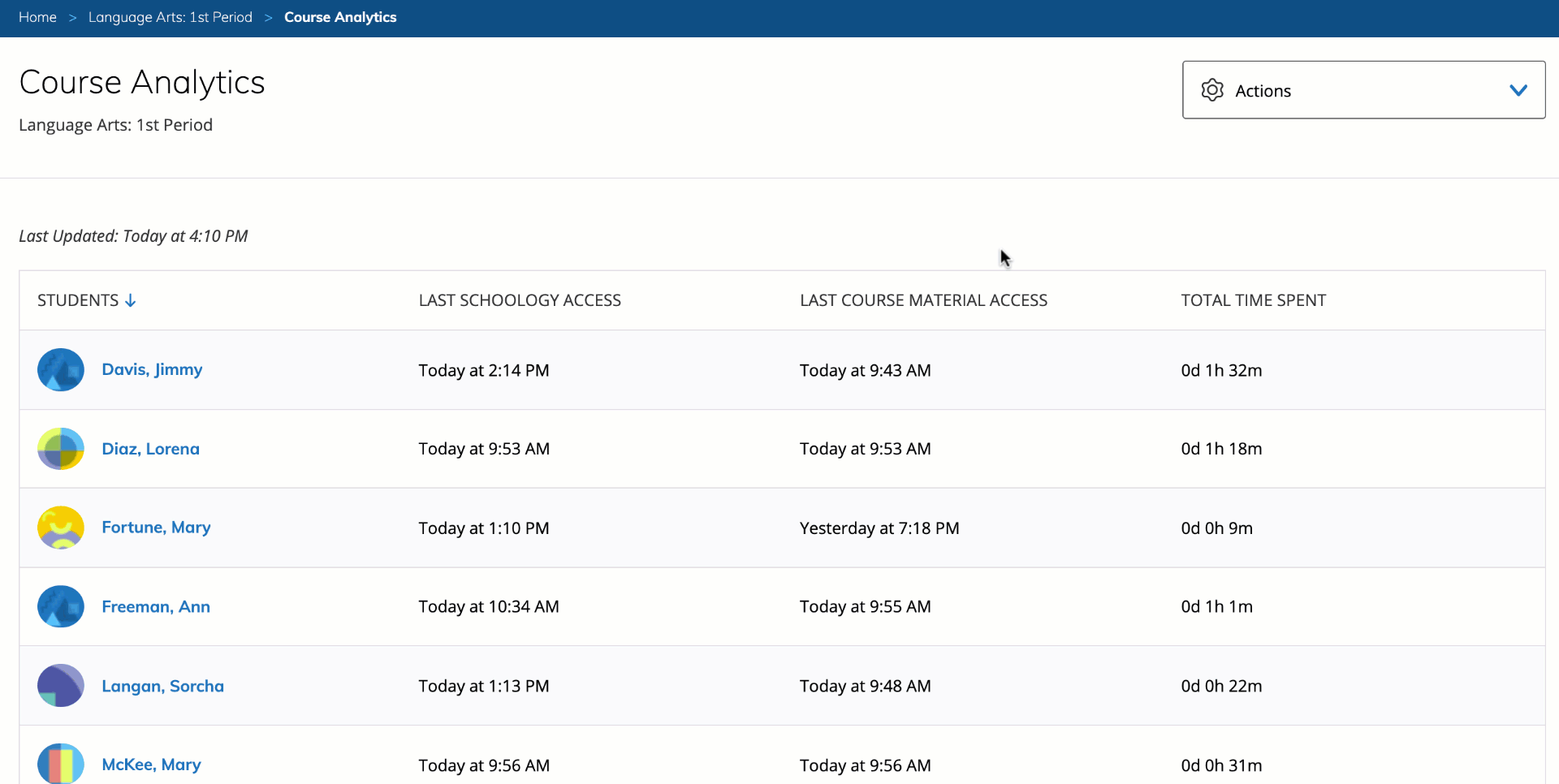Open the Actions dropdown menu
The height and width of the screenshot is (784, 1559).
[1363, 90]
